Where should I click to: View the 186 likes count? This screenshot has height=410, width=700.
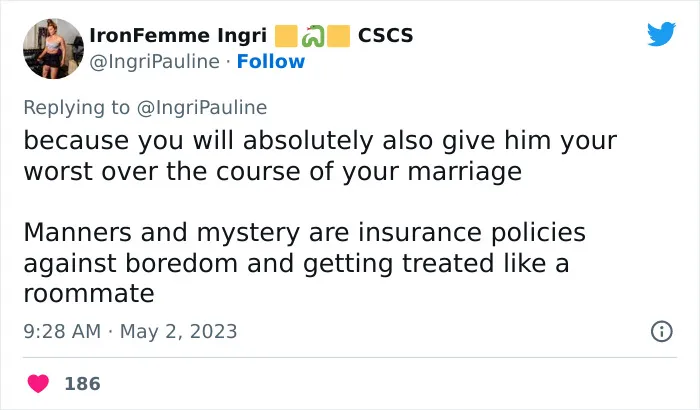pos(83,384)
